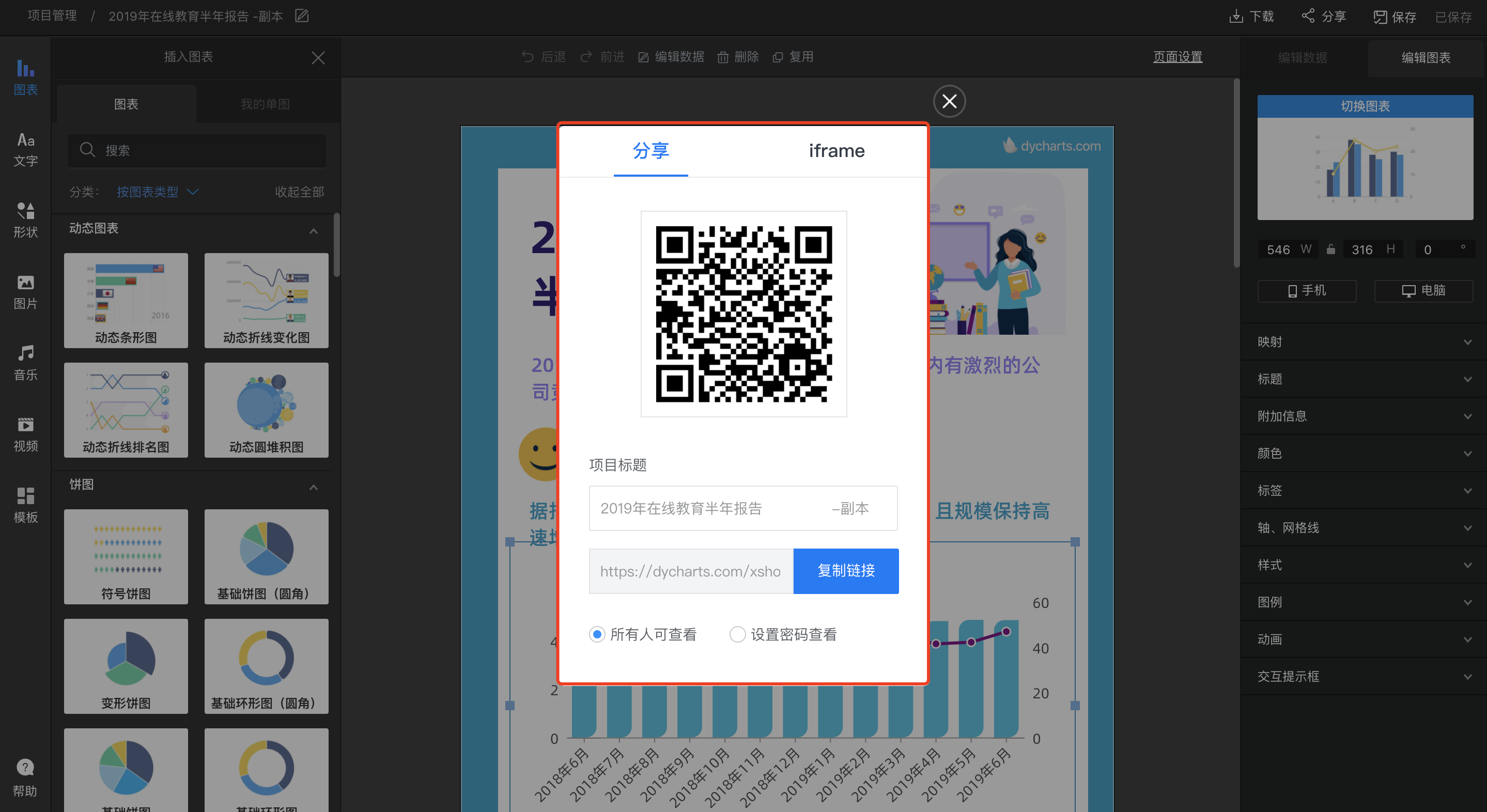This screenshot has width=1487, height=812.
Task: Click the 分享 share button in top bar
Action: tap(1324, 16)
